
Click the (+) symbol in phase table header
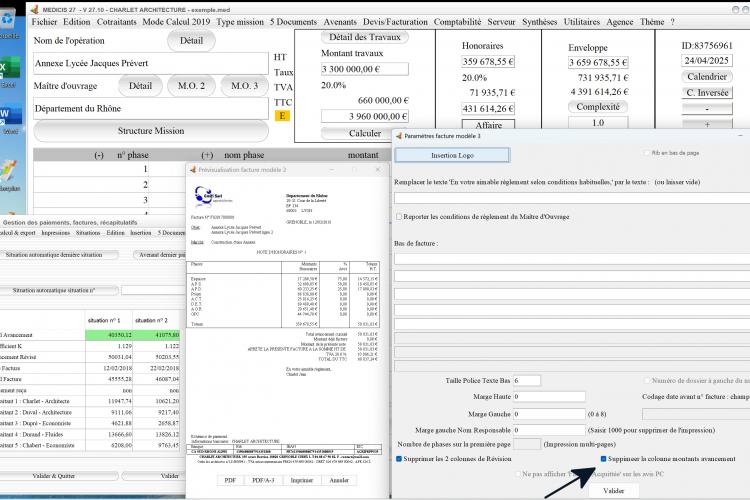click(207, 155)
